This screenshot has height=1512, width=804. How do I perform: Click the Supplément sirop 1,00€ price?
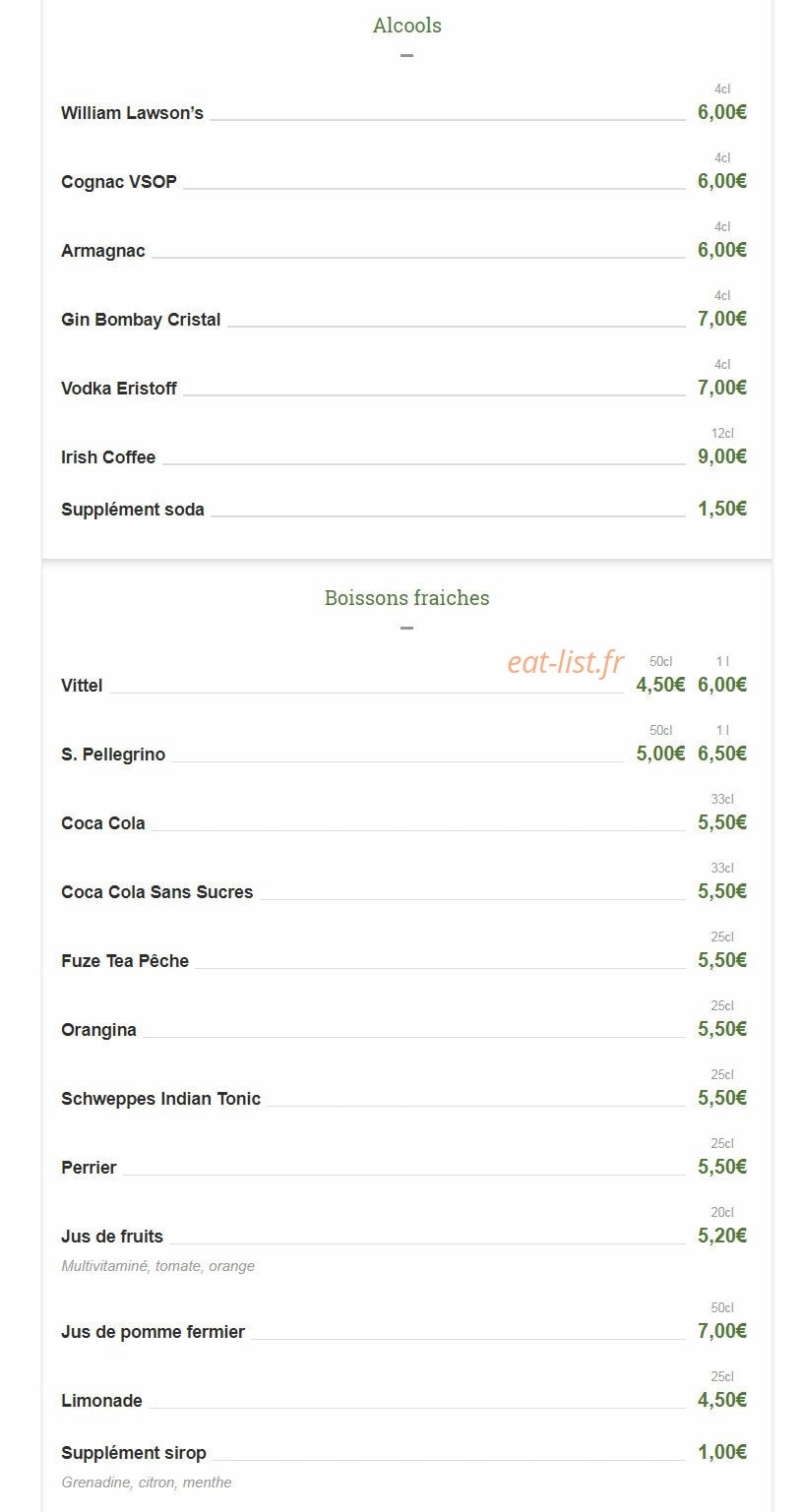click(x=722, y=1452)
